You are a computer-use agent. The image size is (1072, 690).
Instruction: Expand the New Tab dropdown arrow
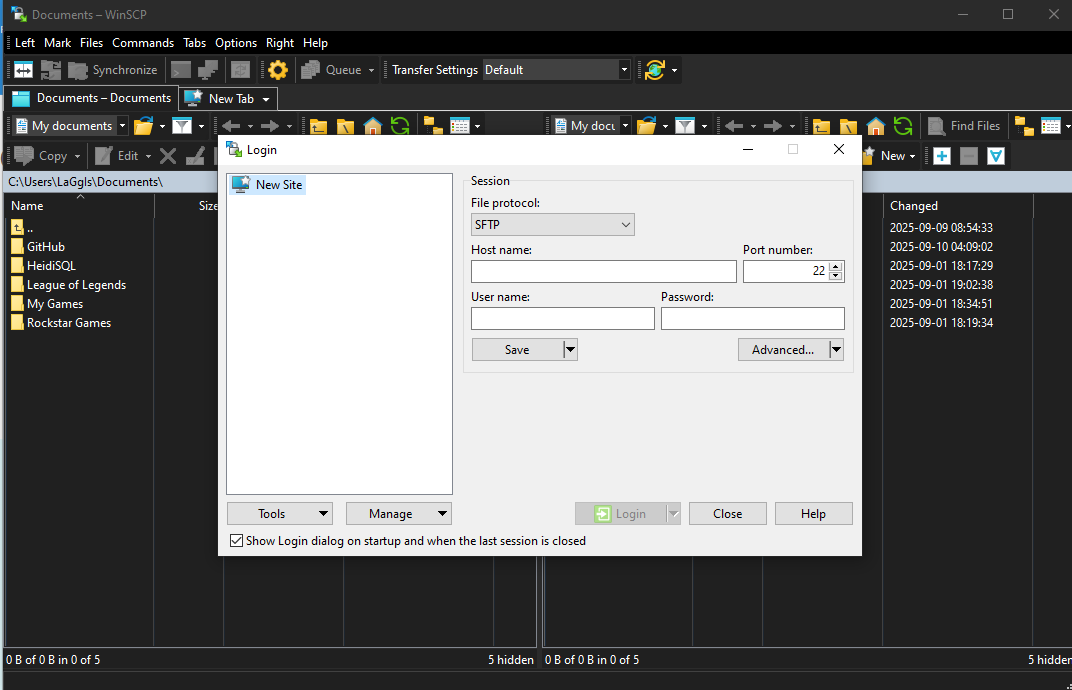[x=266, y=99]
